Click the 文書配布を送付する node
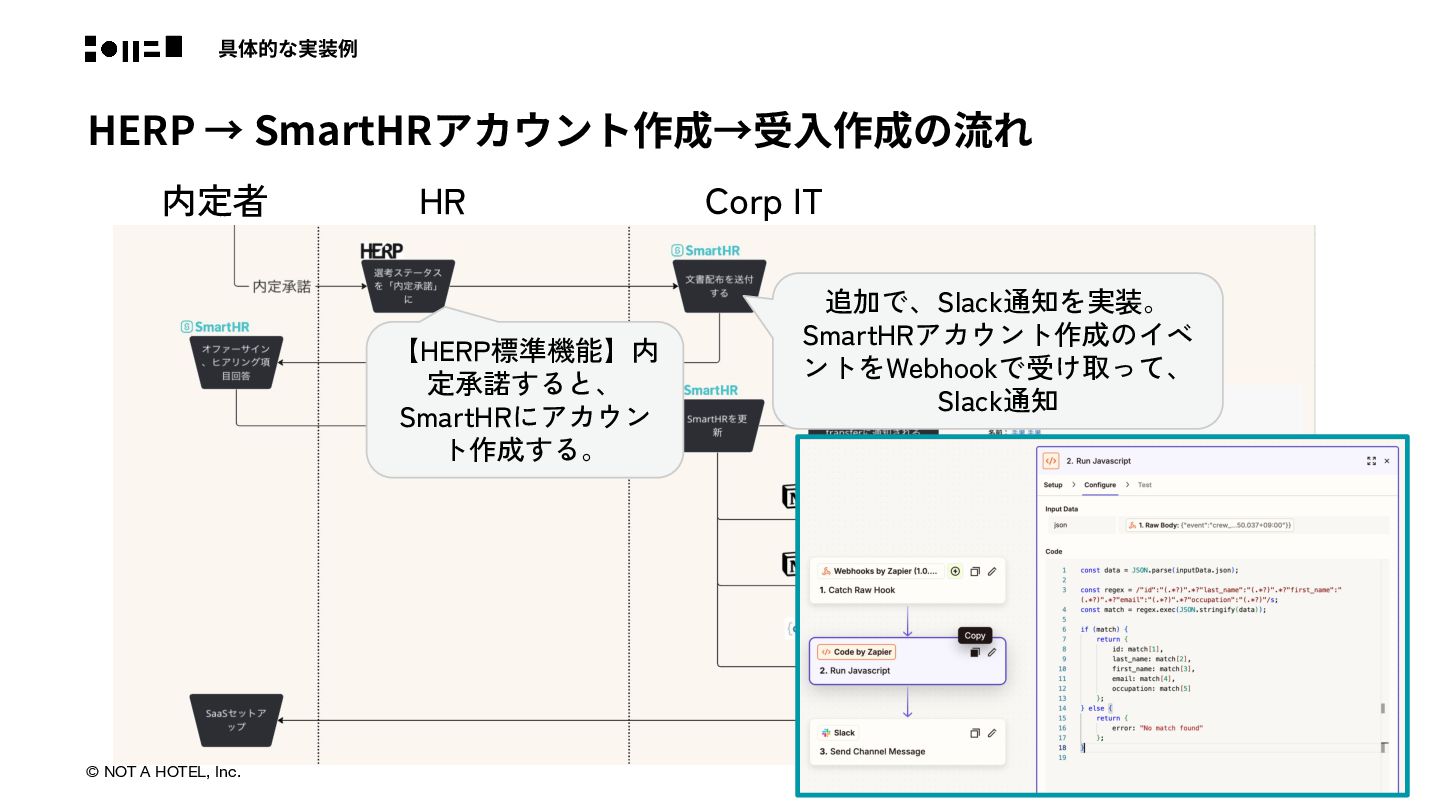 719,286
